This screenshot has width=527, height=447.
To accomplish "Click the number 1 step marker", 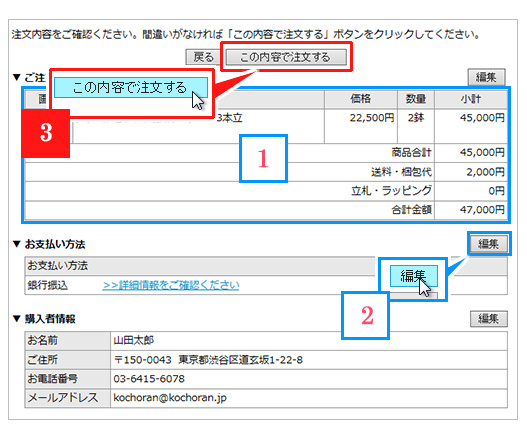I will click(263, 159).
